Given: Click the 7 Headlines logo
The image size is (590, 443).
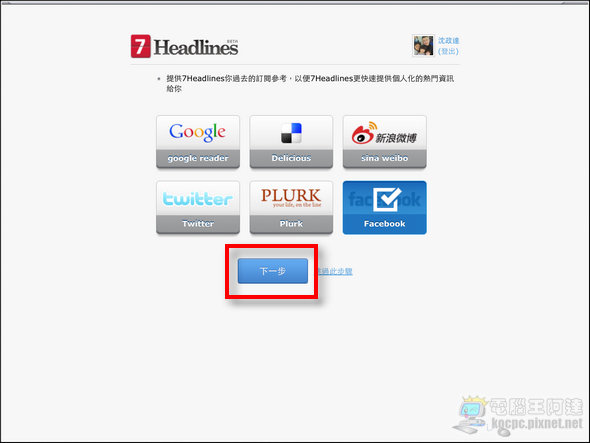Looking at the screenshot, I should [184, 46].
